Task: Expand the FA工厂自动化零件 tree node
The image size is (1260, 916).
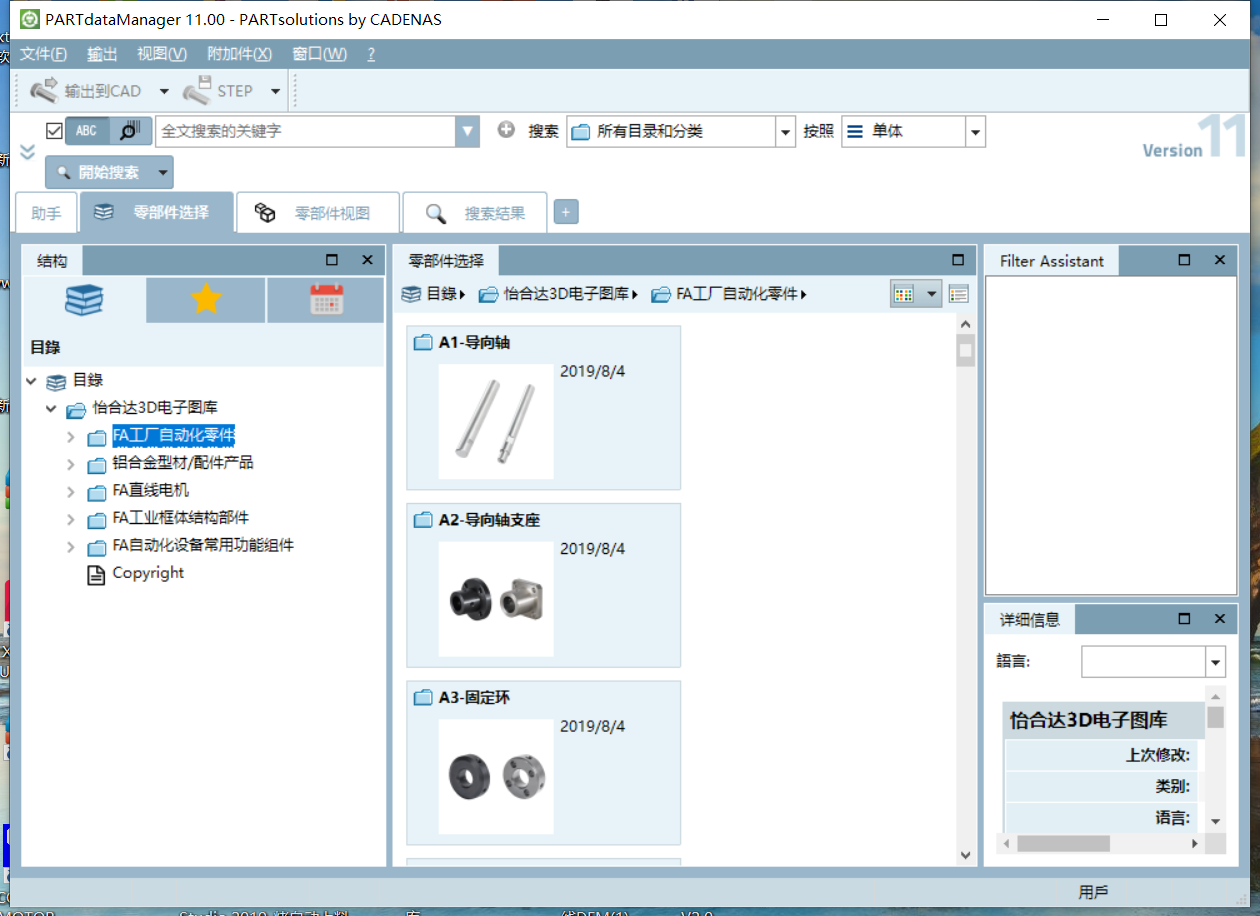Action: click(70, 437)
